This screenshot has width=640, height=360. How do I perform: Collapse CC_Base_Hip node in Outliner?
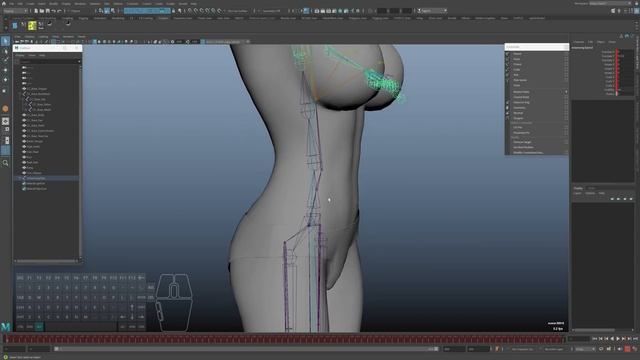coord(24,99)
